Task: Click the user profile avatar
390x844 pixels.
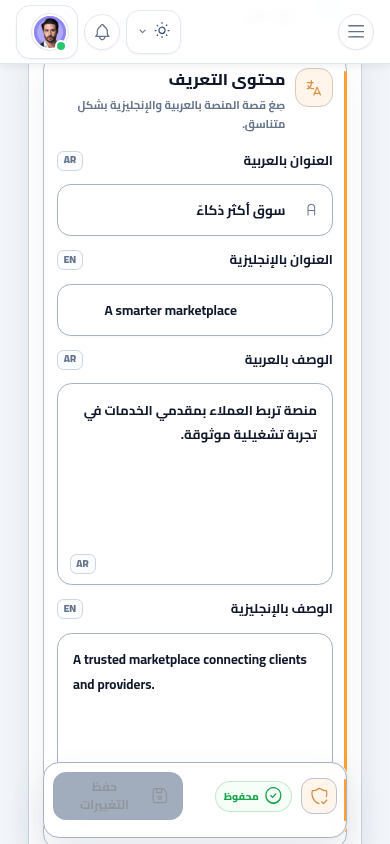Action: click(49, 32)
